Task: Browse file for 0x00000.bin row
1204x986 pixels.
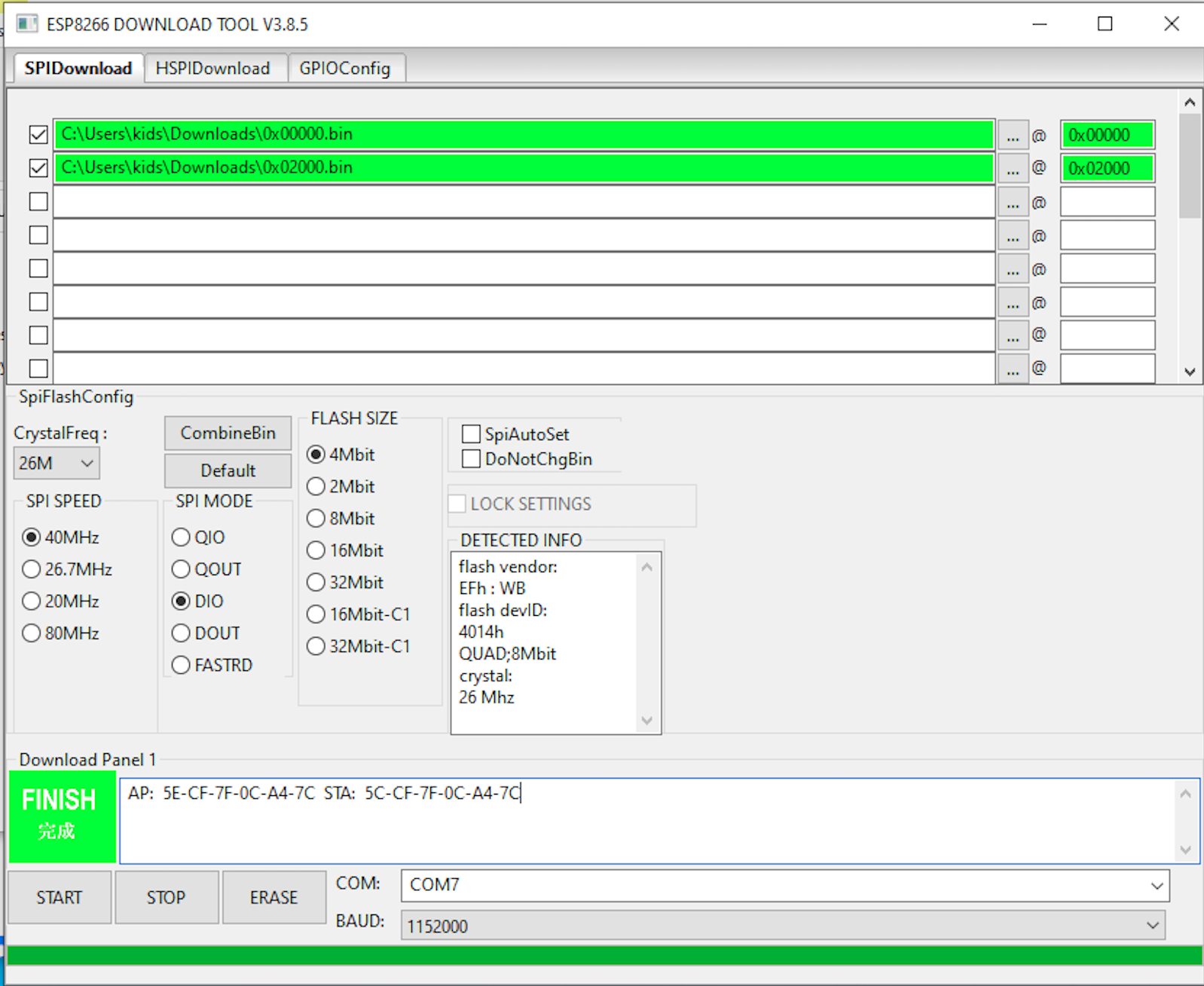Action: click(1013, 136)
